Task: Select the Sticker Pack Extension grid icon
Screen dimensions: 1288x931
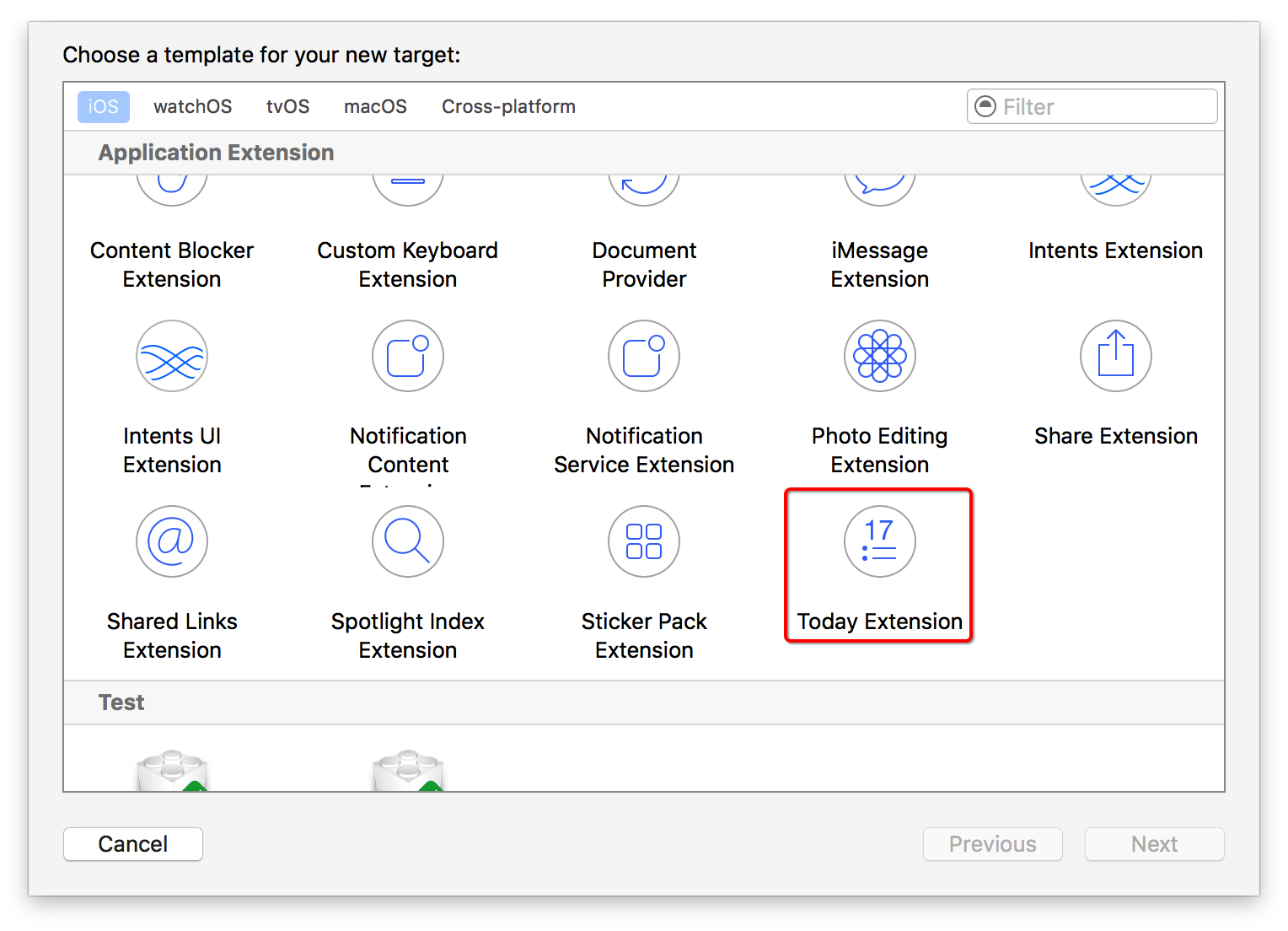Action: tap(644, 541)
